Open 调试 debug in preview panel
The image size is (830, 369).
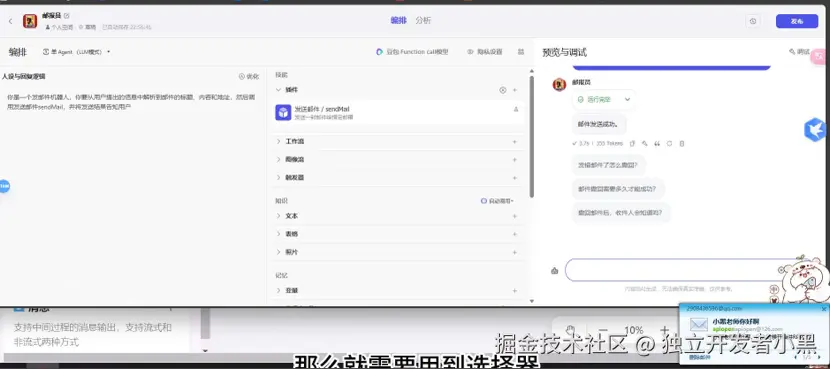click(x=799, y=51)
